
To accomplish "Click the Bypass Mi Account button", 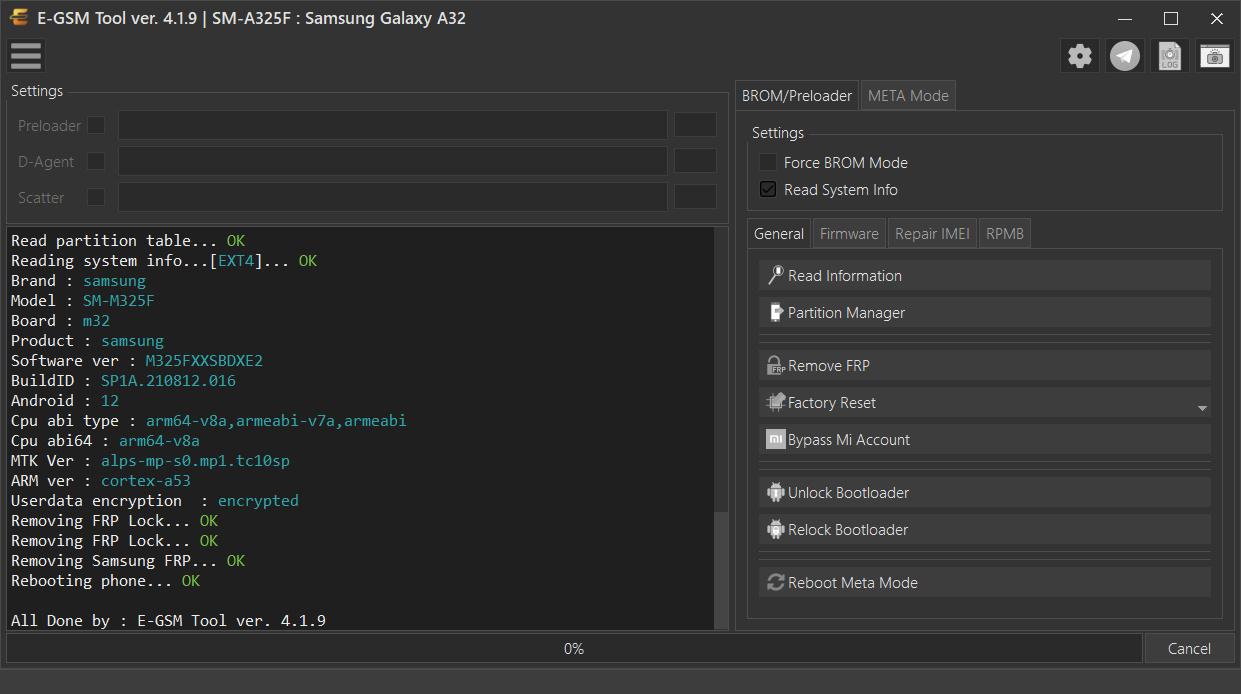I will tap(985, 439).
